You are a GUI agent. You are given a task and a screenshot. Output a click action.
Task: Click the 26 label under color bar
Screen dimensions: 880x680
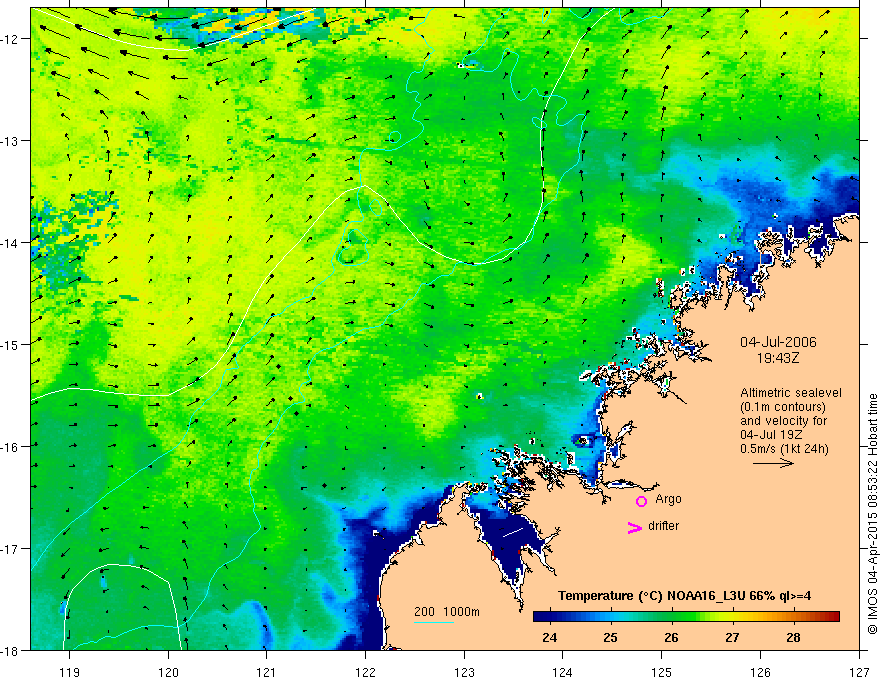671,637
